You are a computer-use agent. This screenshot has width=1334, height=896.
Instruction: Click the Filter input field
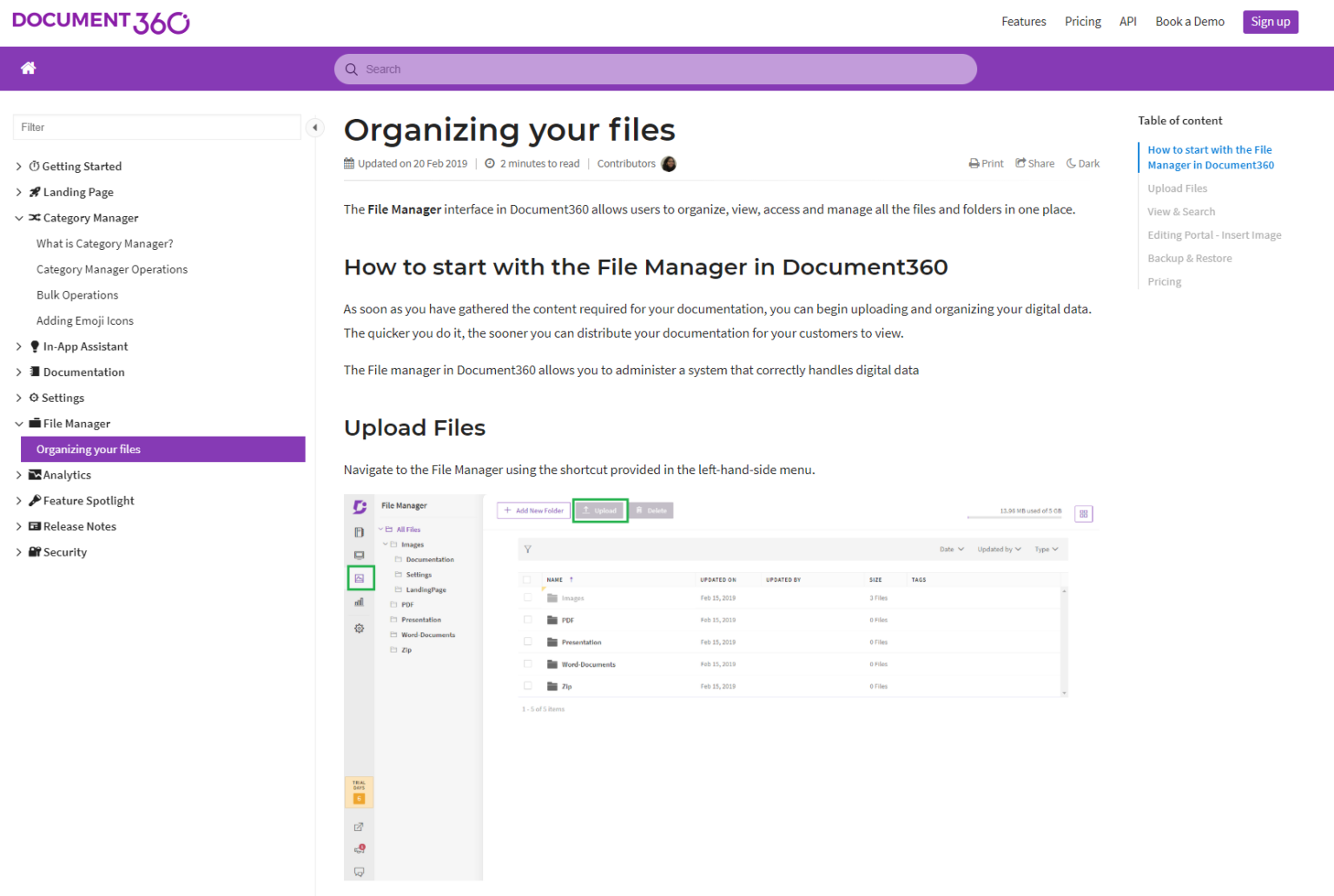156,127
